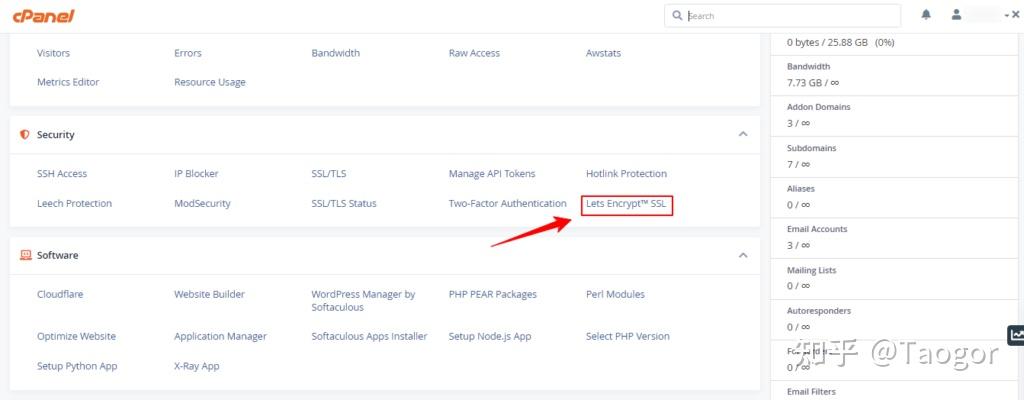This screenshot has height=400, width=1024.
Task: Open Select PHP Version
Action: pyautogui.click(x=627, y=337)
